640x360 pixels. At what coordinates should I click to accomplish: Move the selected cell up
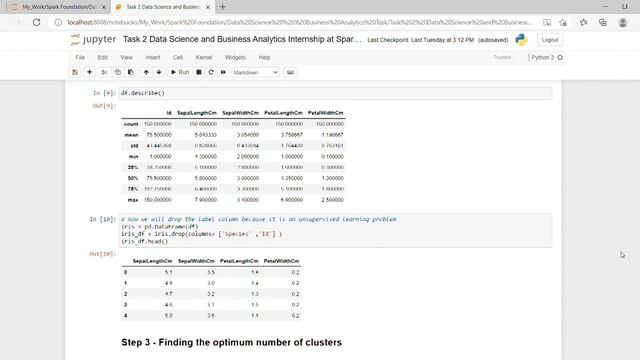(146, 72)
